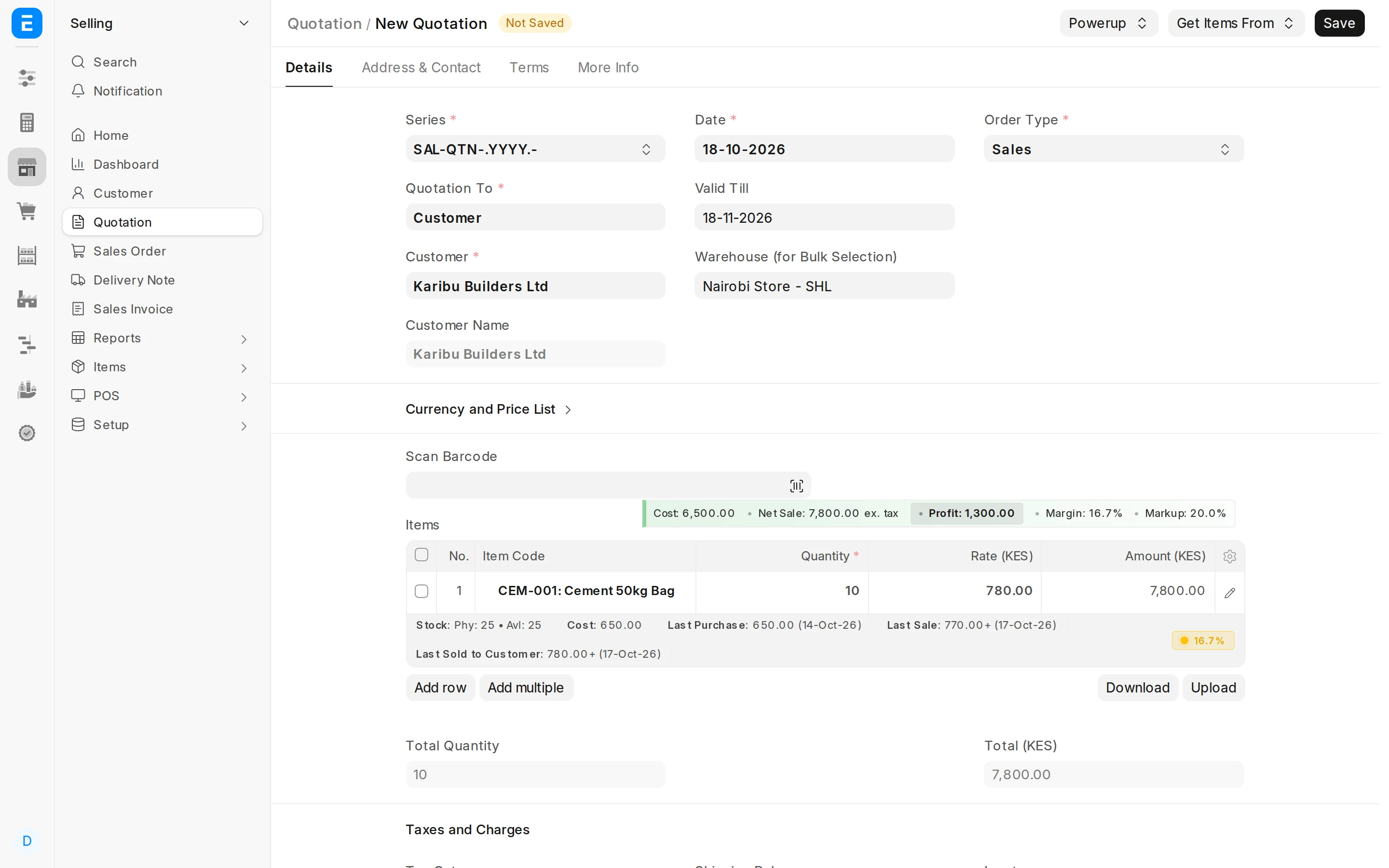The height and width of the screenshot is (868, 1389).
Task: Open Sales Order in sidebar
Action: click(x=162, y=251)
